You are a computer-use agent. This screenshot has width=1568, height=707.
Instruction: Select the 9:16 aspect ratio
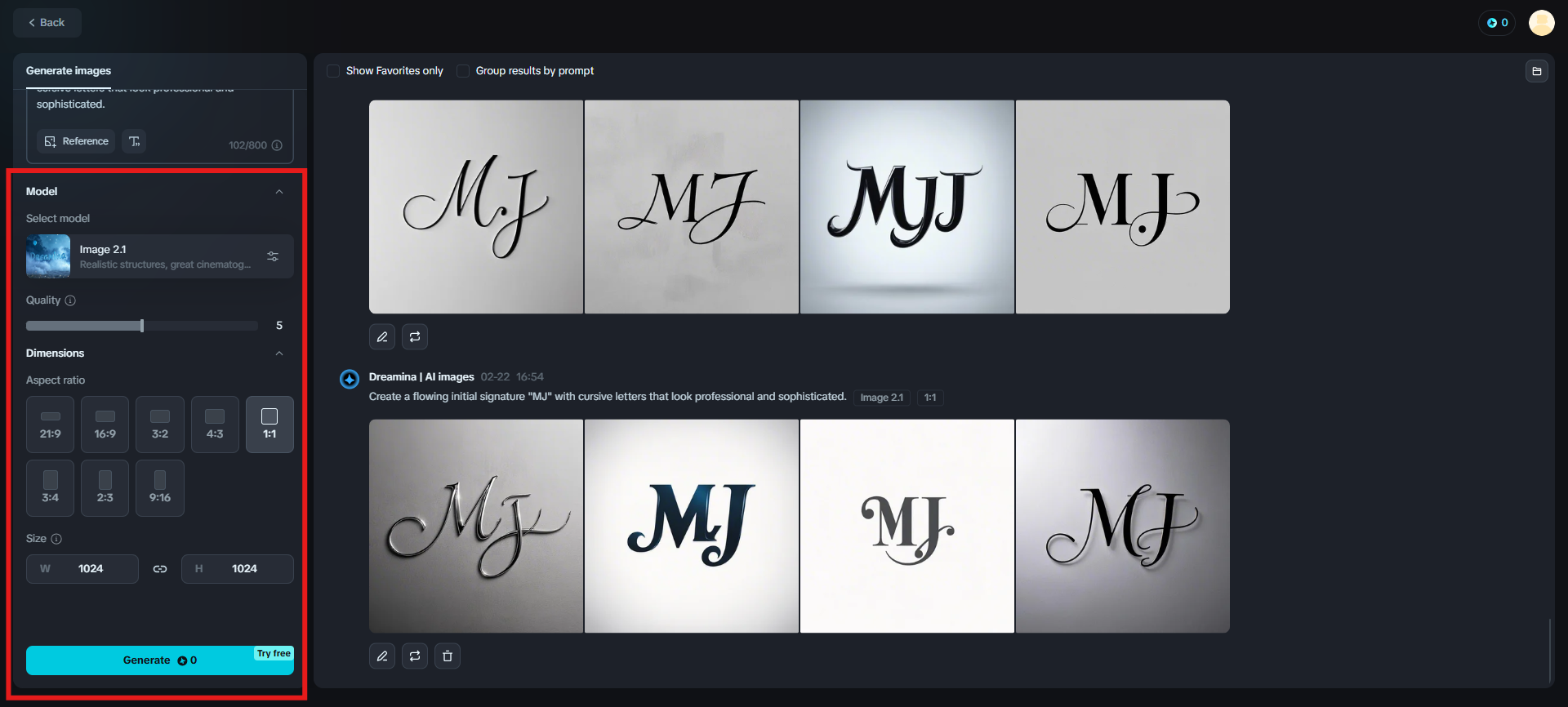(x=160, y=488)
